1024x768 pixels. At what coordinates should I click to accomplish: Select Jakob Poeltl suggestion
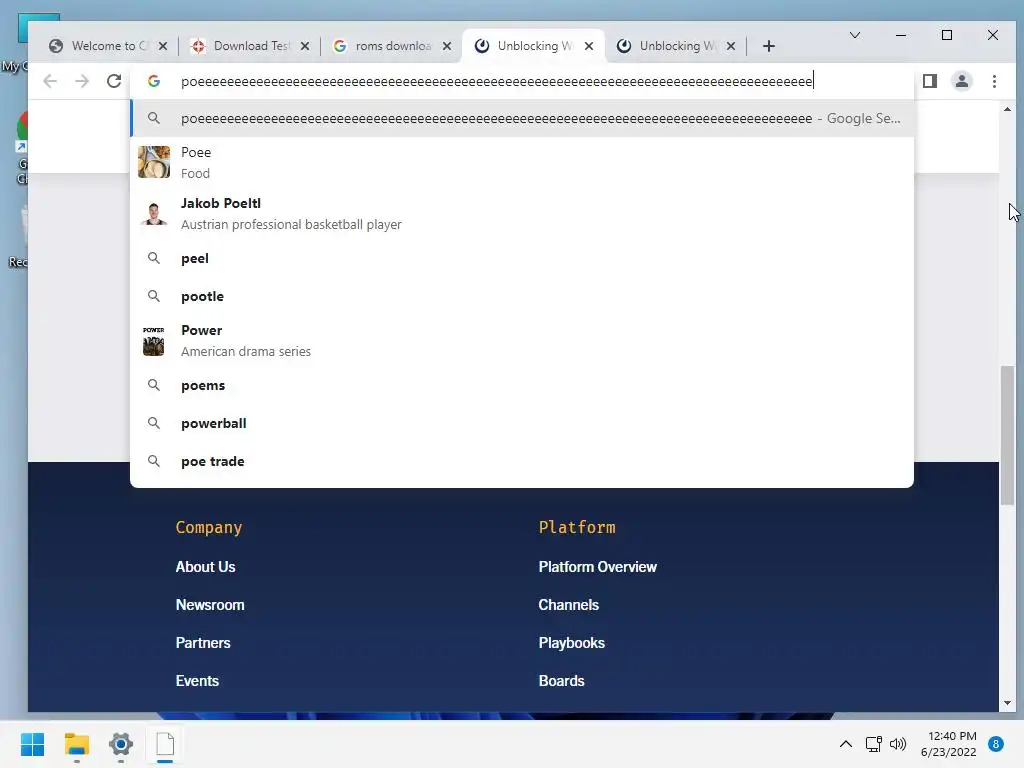click(522, 214)
